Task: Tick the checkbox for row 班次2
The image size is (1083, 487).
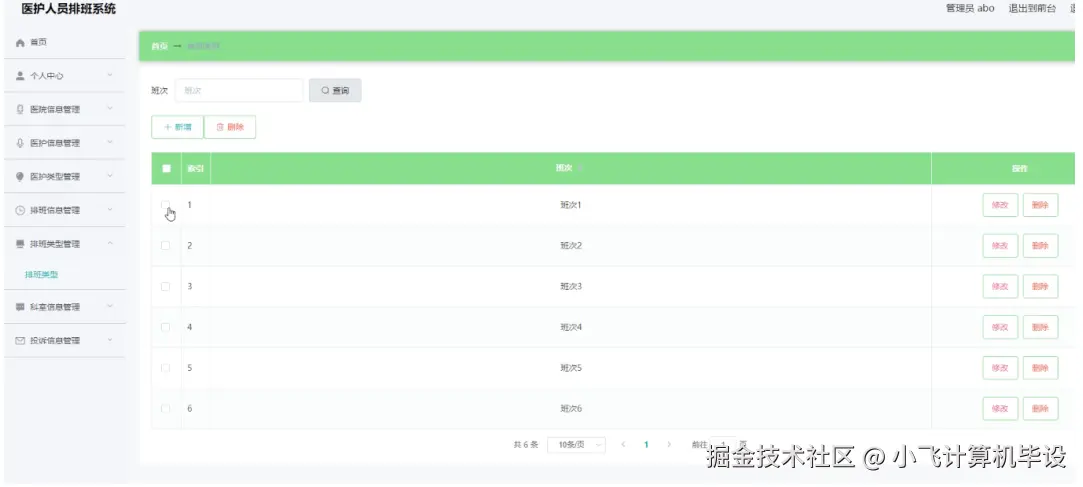Action: [166, 245]
